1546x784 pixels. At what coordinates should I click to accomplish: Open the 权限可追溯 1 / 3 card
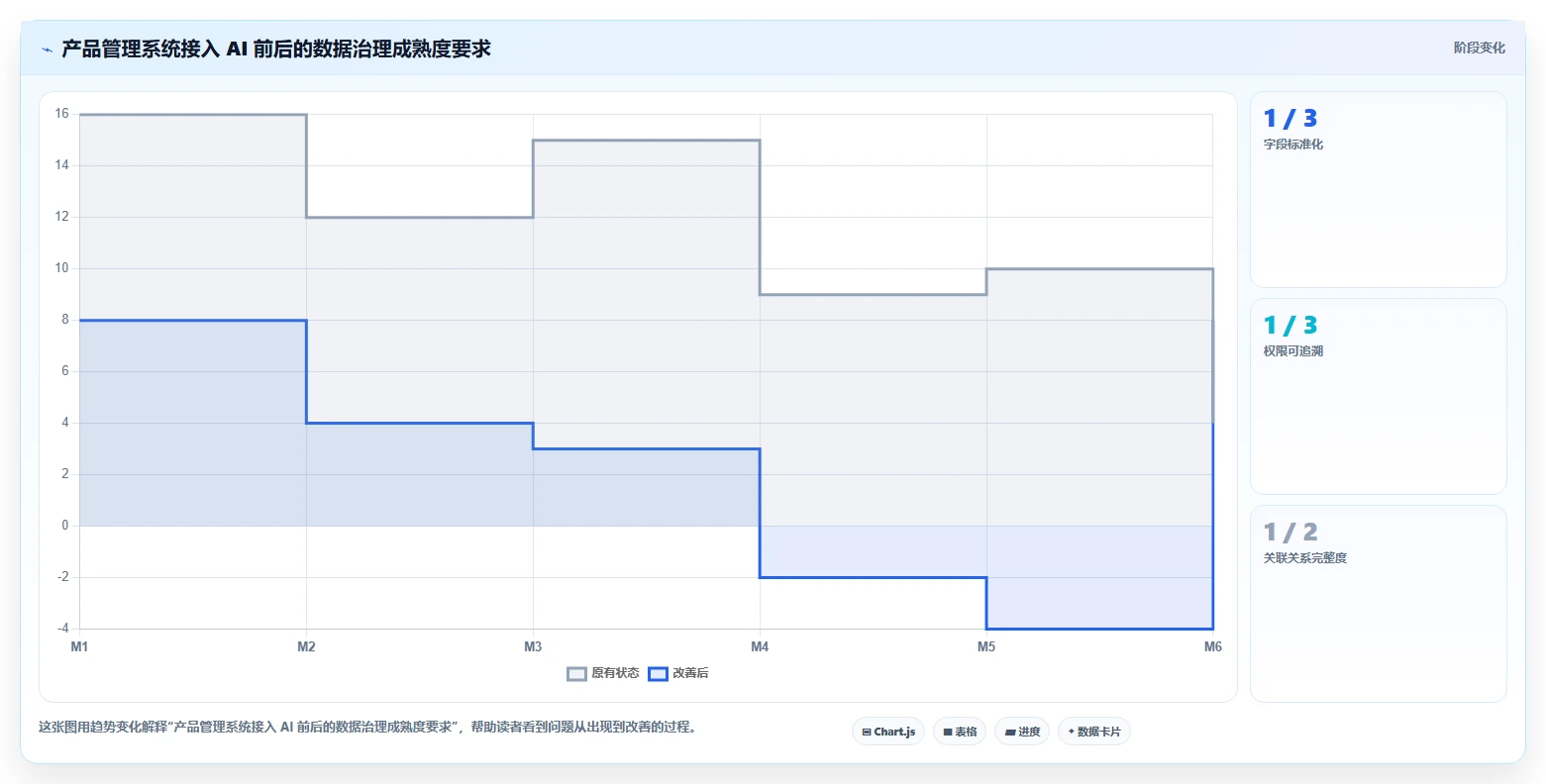1379,396
